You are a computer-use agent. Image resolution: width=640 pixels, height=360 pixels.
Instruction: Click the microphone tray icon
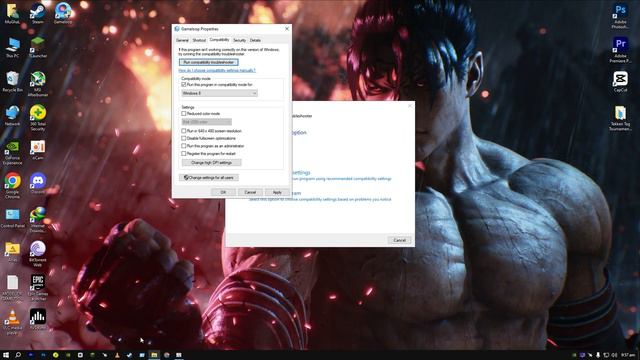pos(598,355)
